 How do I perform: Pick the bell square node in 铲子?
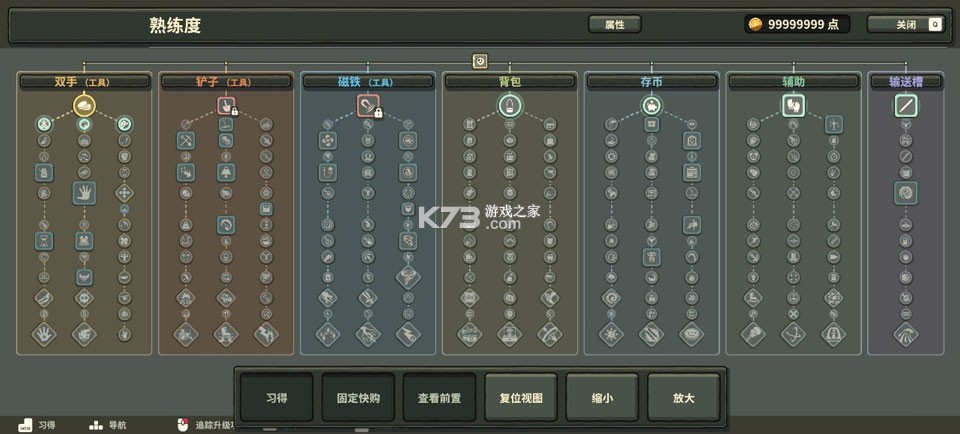pos(226,172)
